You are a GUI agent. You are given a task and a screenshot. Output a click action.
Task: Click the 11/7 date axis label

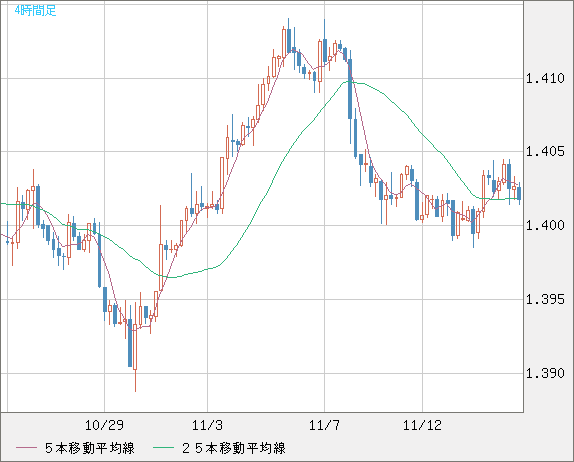[324, 425]
